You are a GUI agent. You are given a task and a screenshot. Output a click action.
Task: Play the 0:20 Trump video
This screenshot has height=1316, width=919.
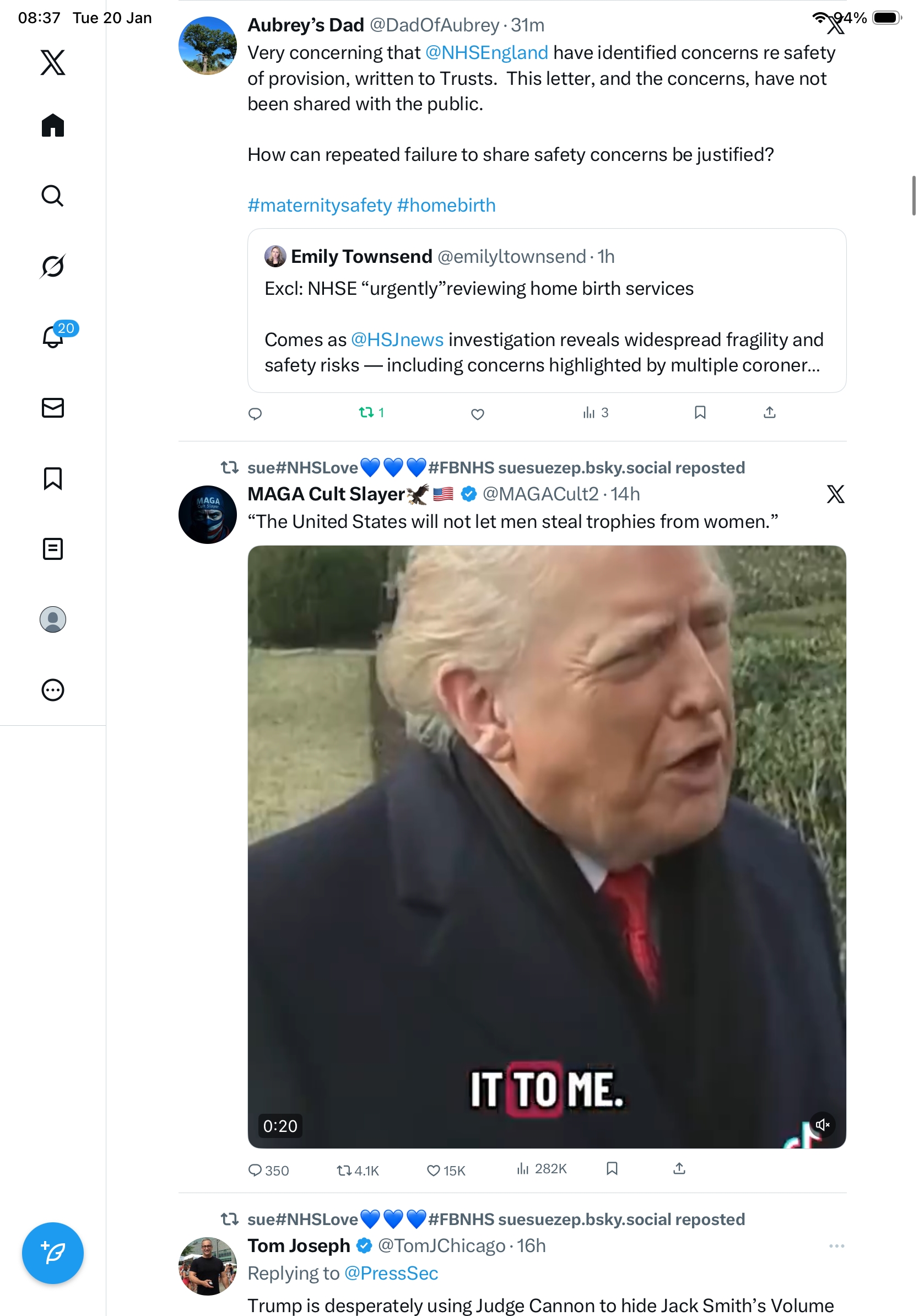[x=547, y=846]
